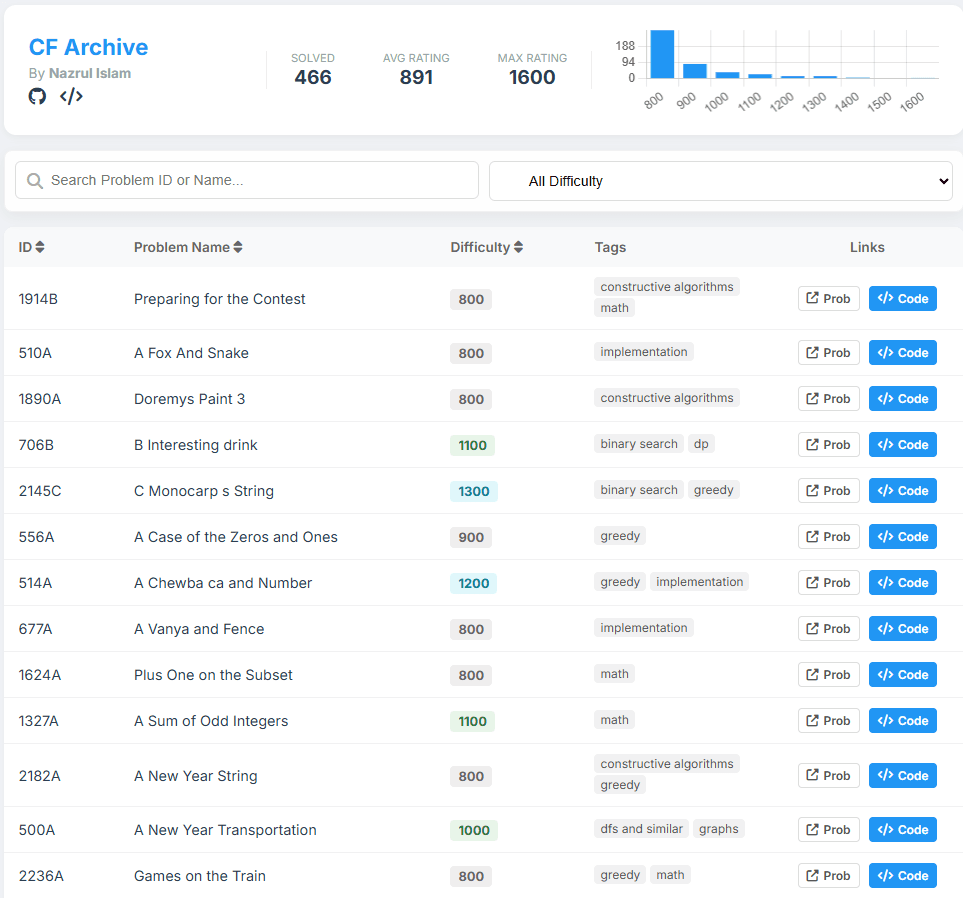Click the SOLVED 466 stat
The image size is (963, 898).
[x=313, y=69]
